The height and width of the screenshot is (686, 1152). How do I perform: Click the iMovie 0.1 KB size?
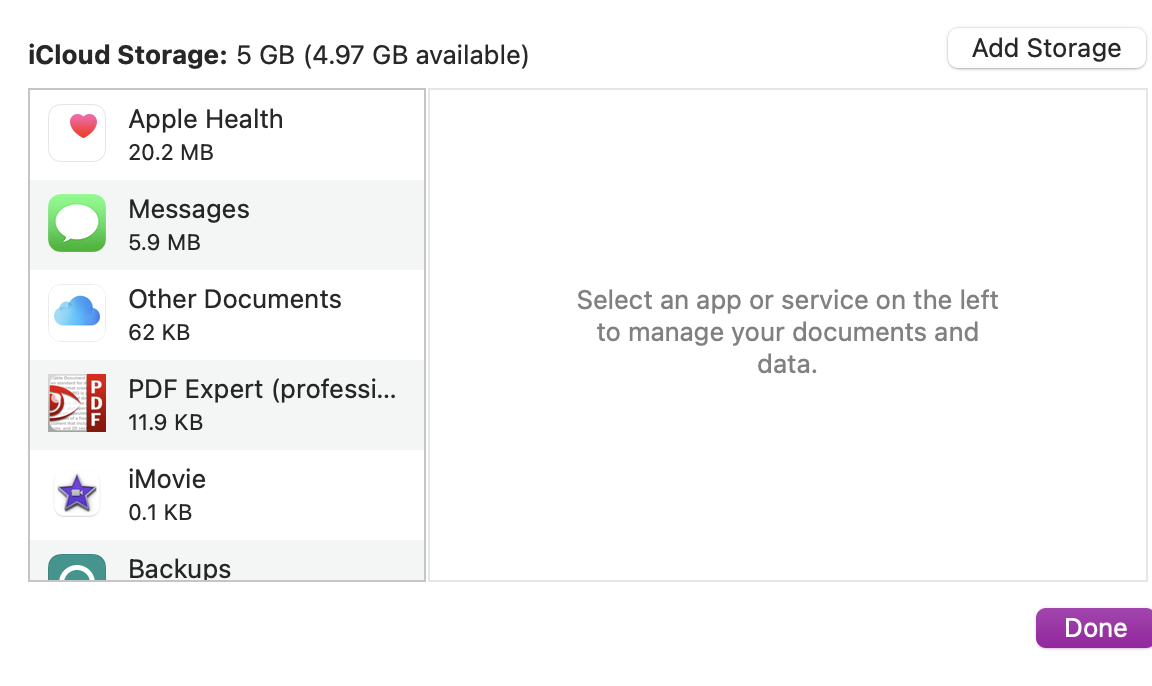pyautogui.click(x=160, y=513)
